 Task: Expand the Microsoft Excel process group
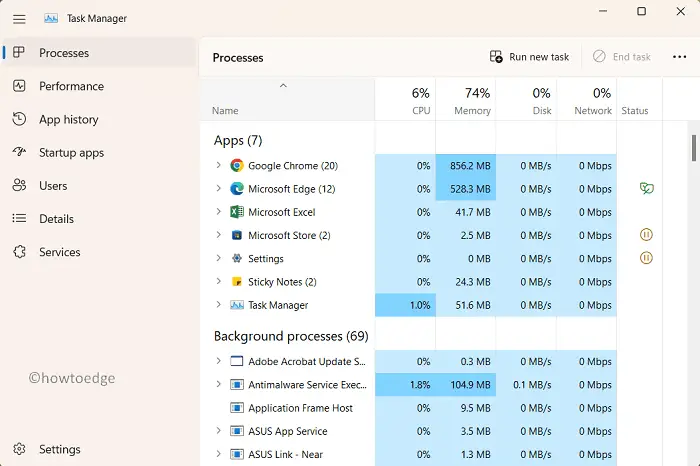click(218, 212)
